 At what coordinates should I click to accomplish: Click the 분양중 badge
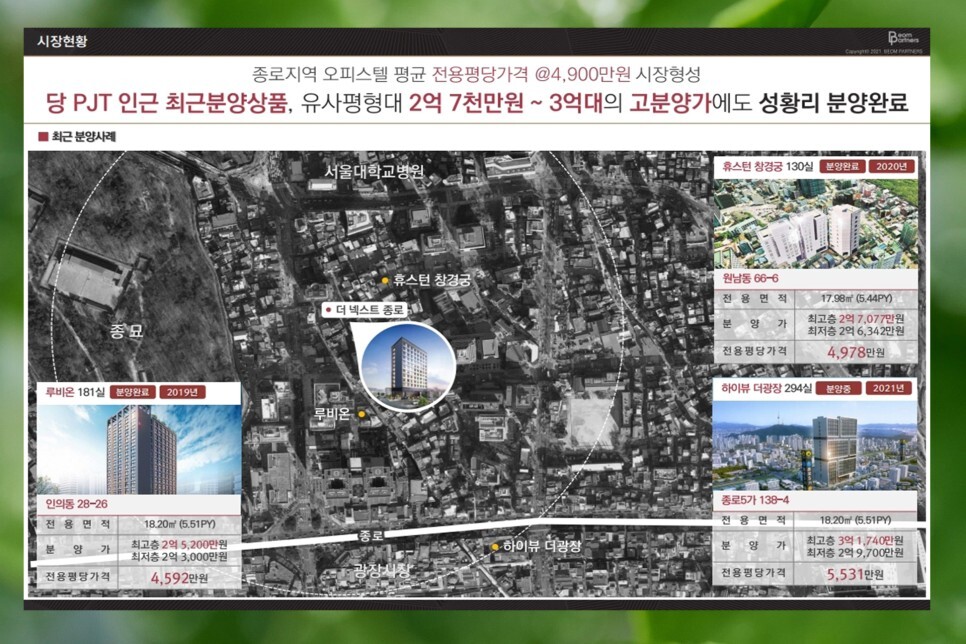pyautogui.click(x=838, y=388)
